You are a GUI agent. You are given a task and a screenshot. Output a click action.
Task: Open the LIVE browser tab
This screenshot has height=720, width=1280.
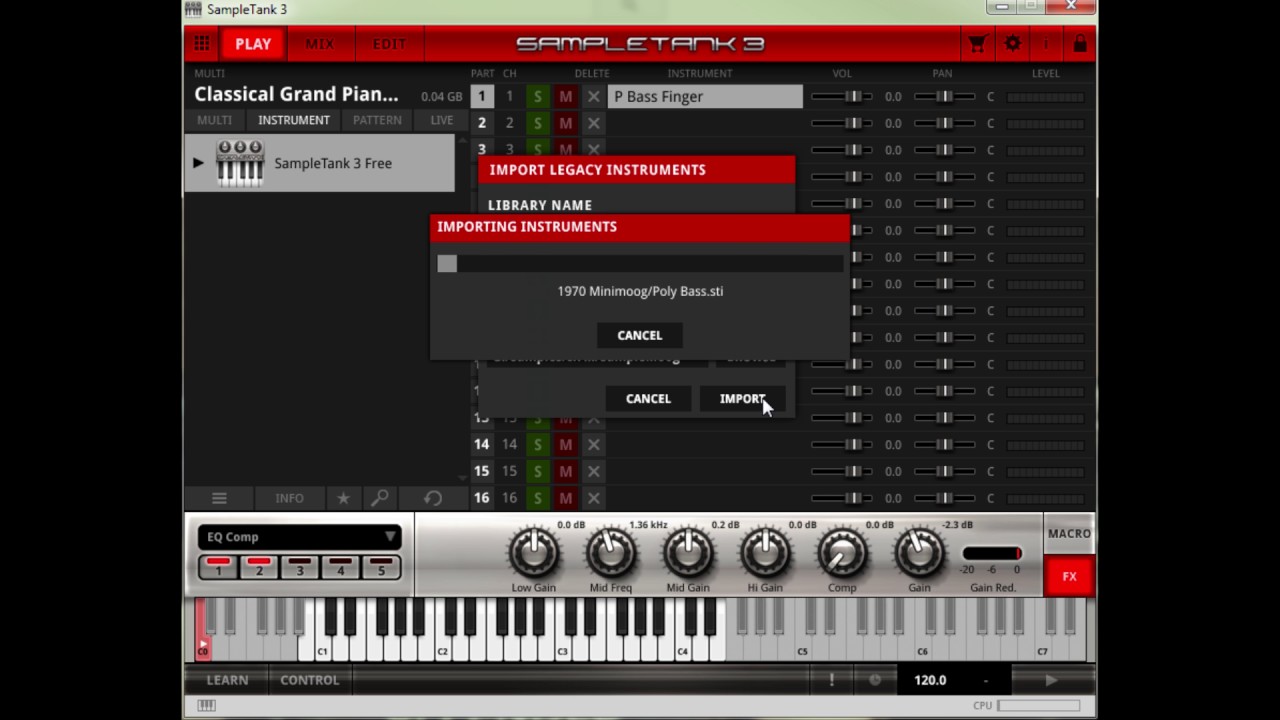tap(441, 120)
